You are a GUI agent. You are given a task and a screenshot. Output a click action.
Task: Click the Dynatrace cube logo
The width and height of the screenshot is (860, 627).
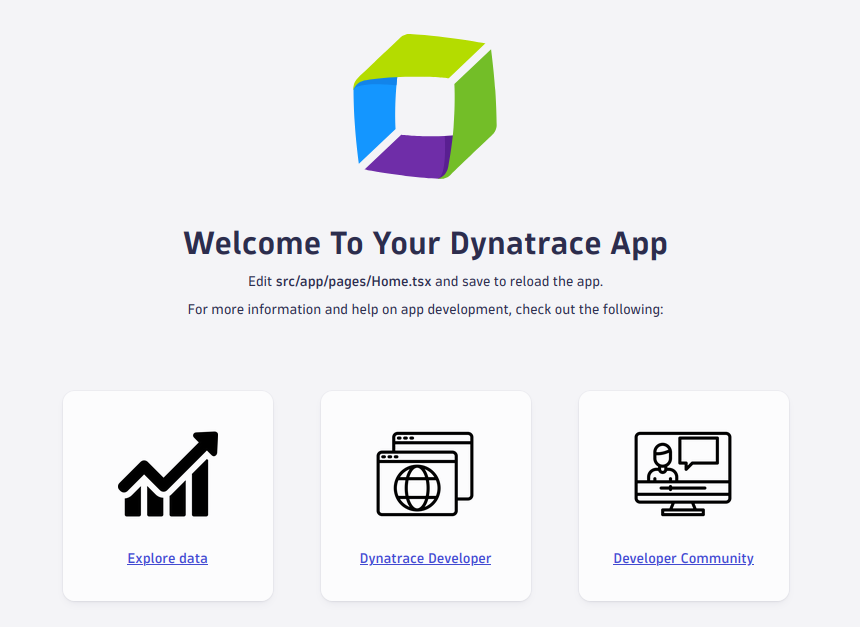[425, 106]
